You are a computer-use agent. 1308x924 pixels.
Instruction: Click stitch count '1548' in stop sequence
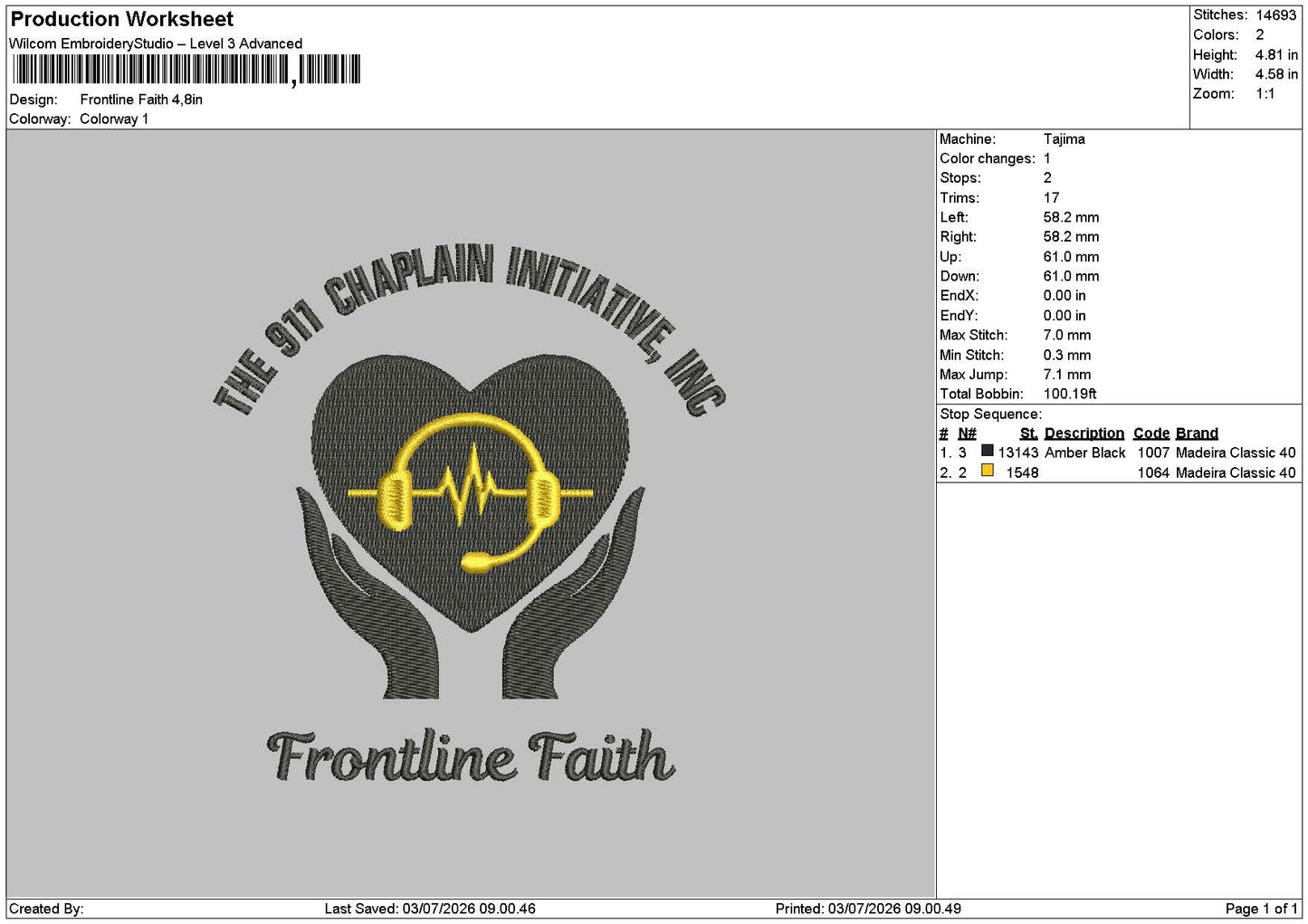pyautogui.click(x=1022, y=472)
